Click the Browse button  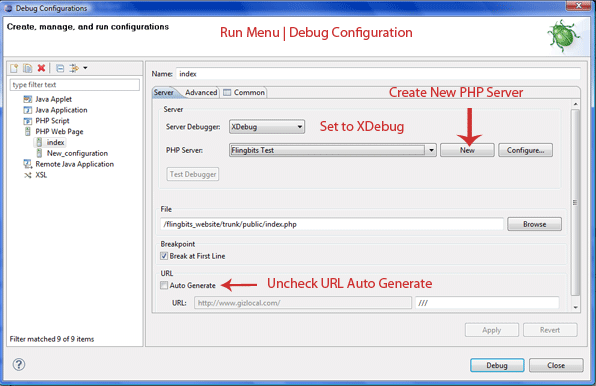[x=534, y=224]
